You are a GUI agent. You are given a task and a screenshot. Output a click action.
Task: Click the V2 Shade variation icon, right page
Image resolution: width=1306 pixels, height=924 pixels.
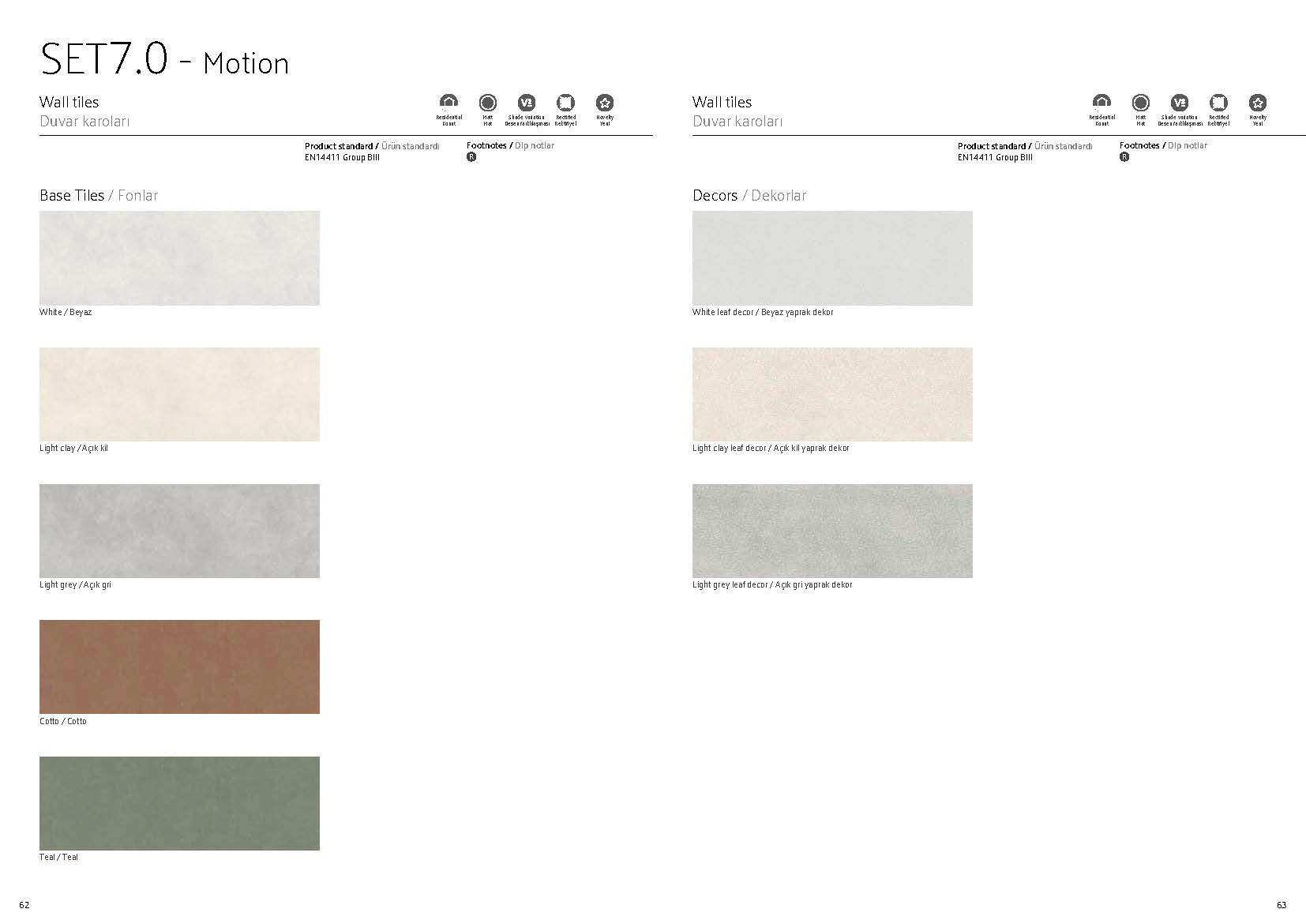(1180, 103)
